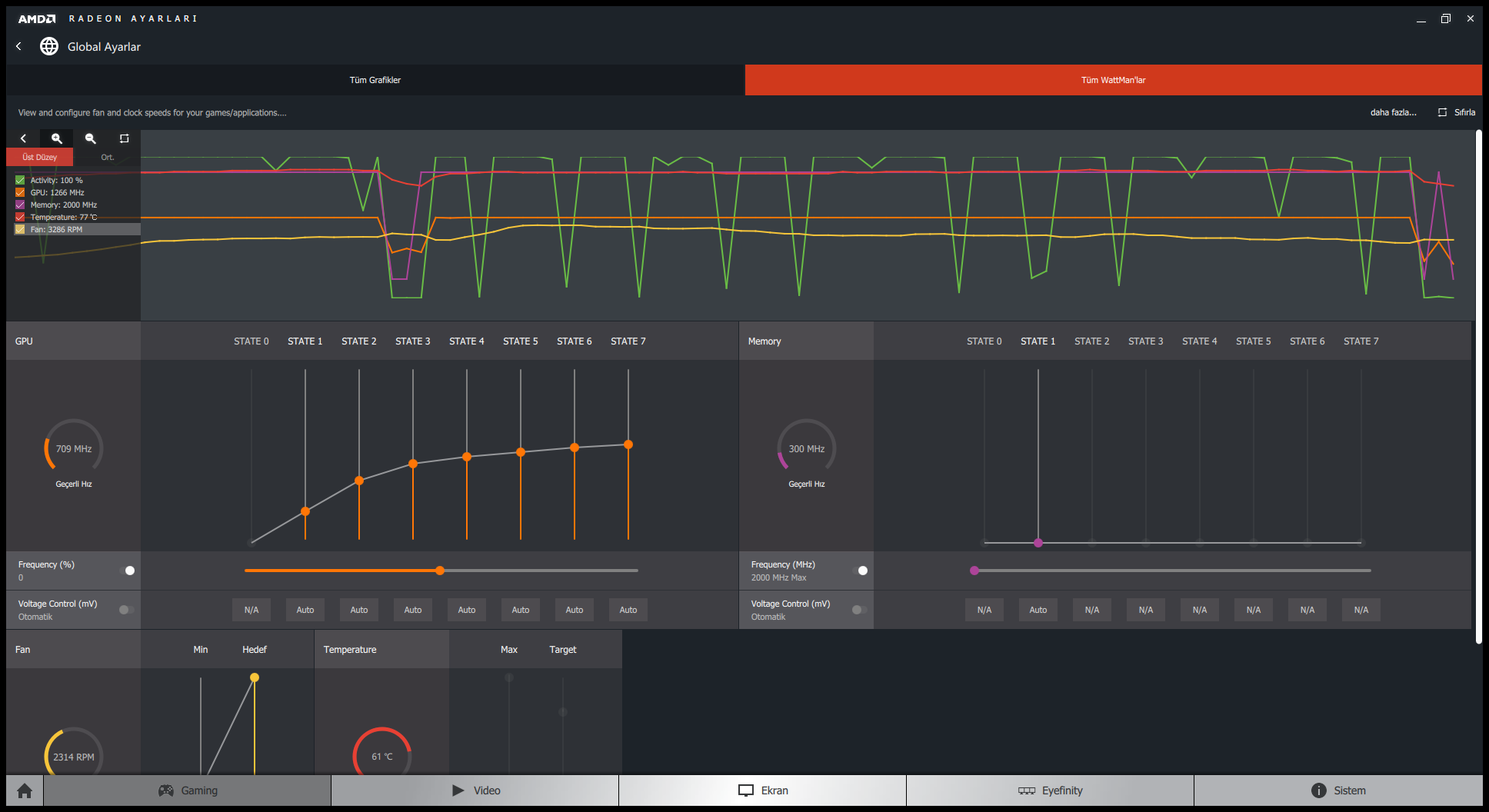
Task: Switch to the Tüm Grafikler tab
Action: point(375,80)
